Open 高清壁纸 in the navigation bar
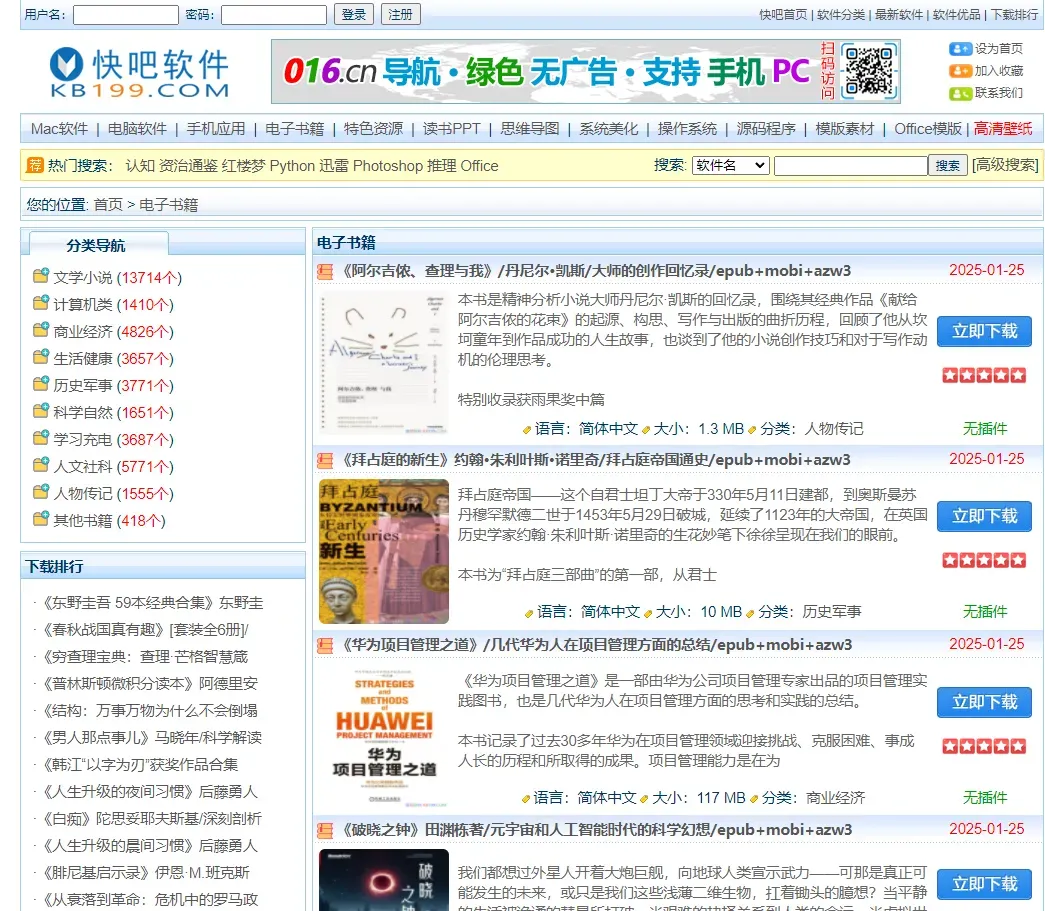The height and width of the screenshot is (911, 1045). tap(1003, 129)
